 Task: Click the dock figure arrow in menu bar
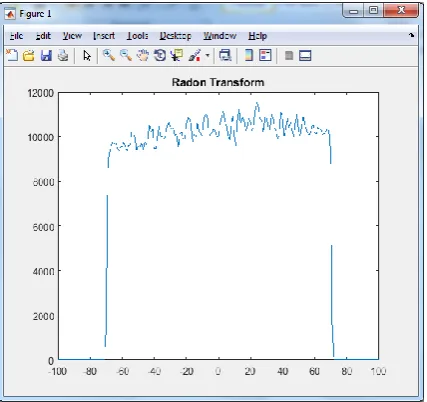[412, 35]
